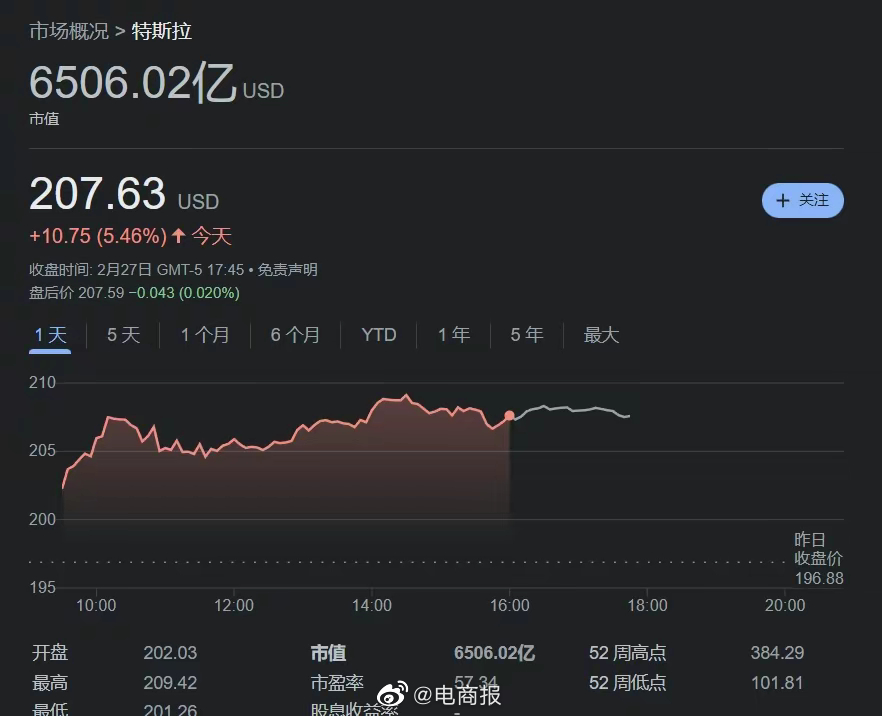Screen dimensions: 882x716
Task: Click the plus icon in 关注 button
Action: pyautogui.click(x=783, y=200)
